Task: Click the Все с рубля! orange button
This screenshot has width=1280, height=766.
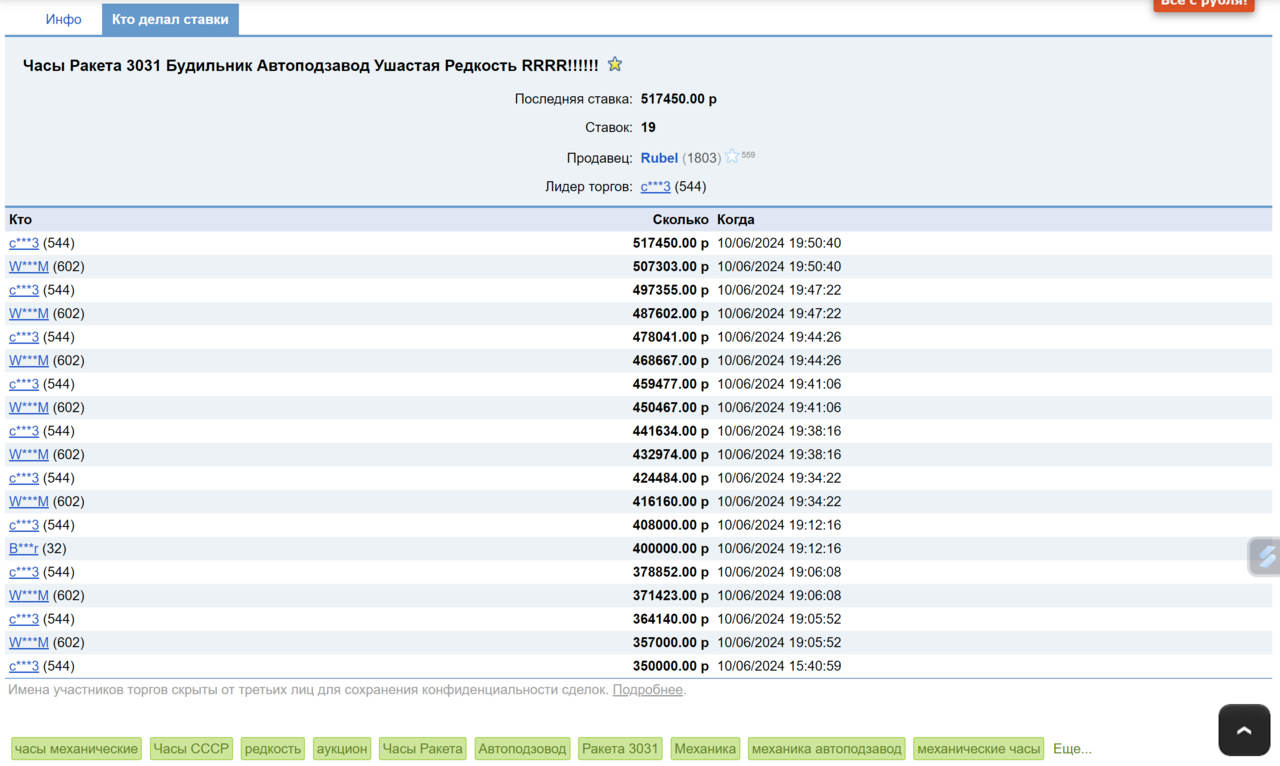Action: click(1204, 3)
